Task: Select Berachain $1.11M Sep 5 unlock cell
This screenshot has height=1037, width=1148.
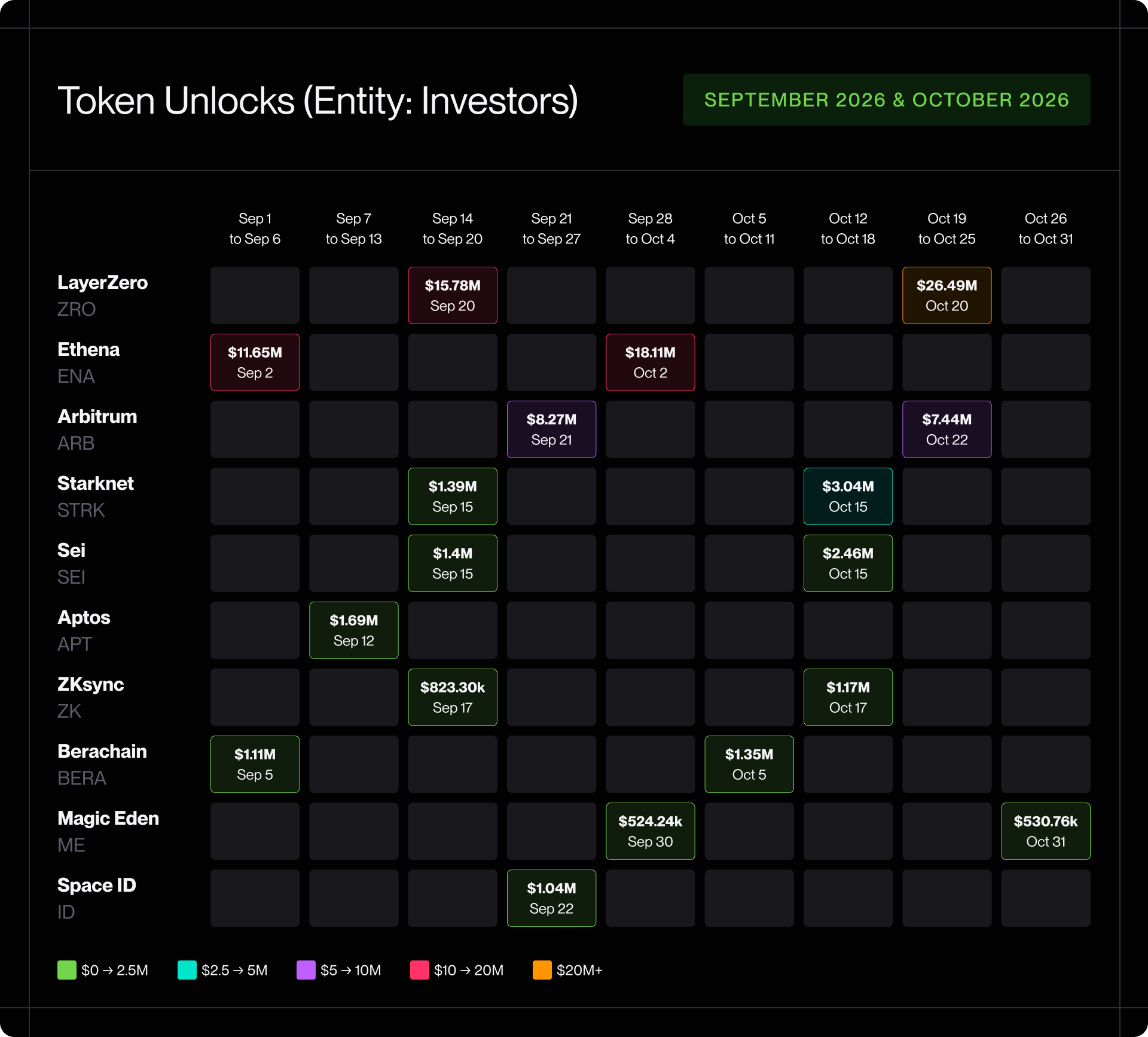Action: click(255, 764)
